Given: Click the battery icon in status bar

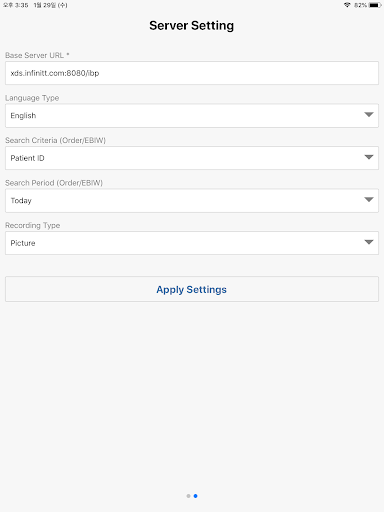Looking at the screenshot, I should point(375,5).
